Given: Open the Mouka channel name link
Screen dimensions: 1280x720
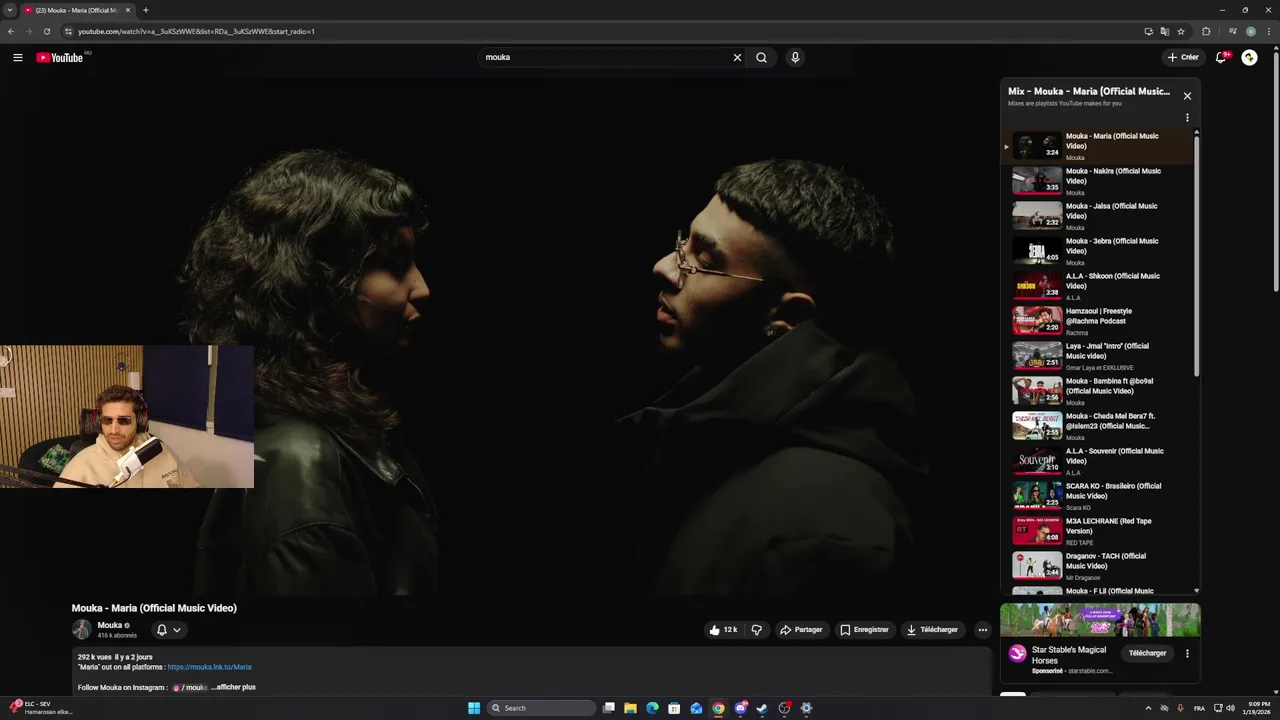Looking at the screenshot, I should pos(109,625).
